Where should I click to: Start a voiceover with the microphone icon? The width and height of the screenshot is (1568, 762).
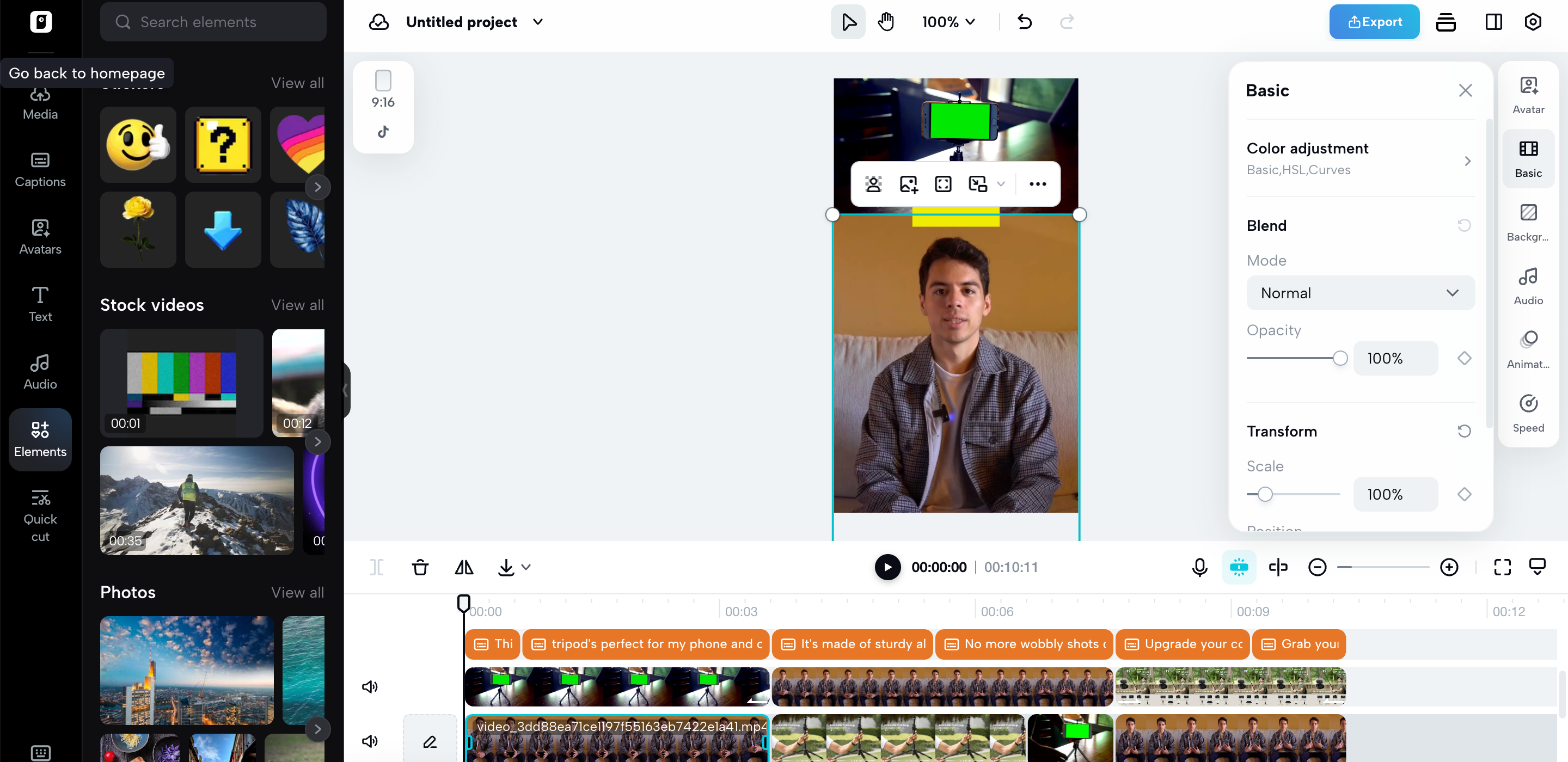pos(1198,567)
